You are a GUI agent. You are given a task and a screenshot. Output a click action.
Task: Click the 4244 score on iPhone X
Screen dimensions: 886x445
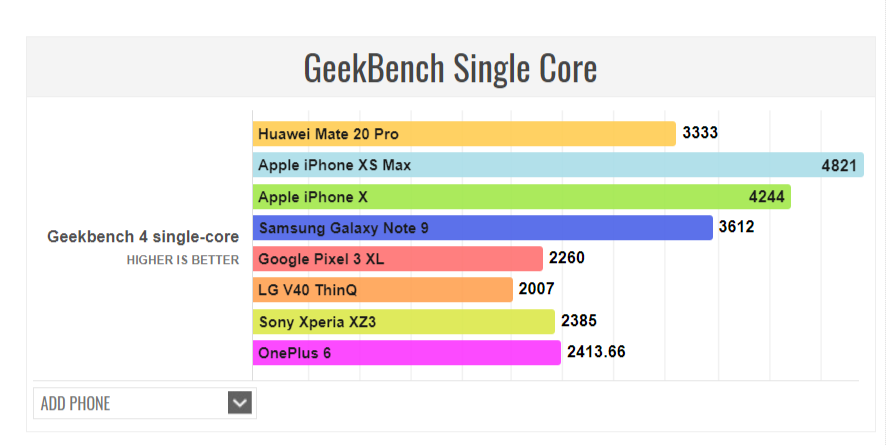[x=767, y=197]
